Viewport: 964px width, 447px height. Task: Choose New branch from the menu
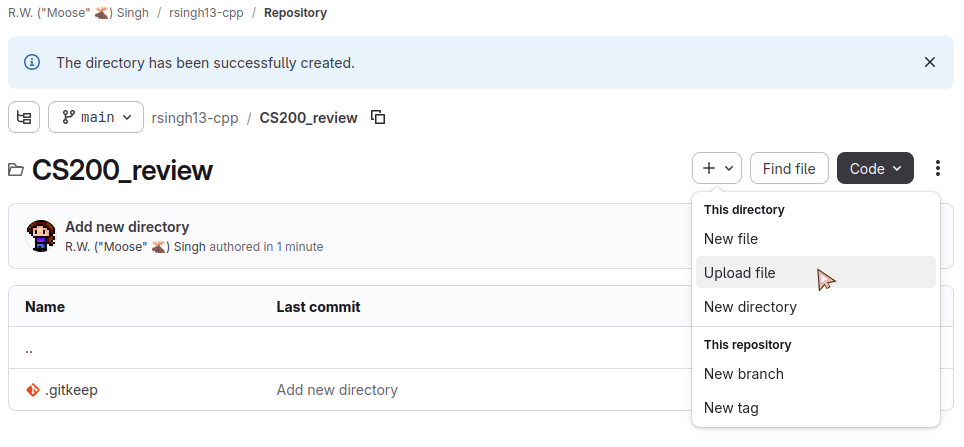(x=816, y=374)
